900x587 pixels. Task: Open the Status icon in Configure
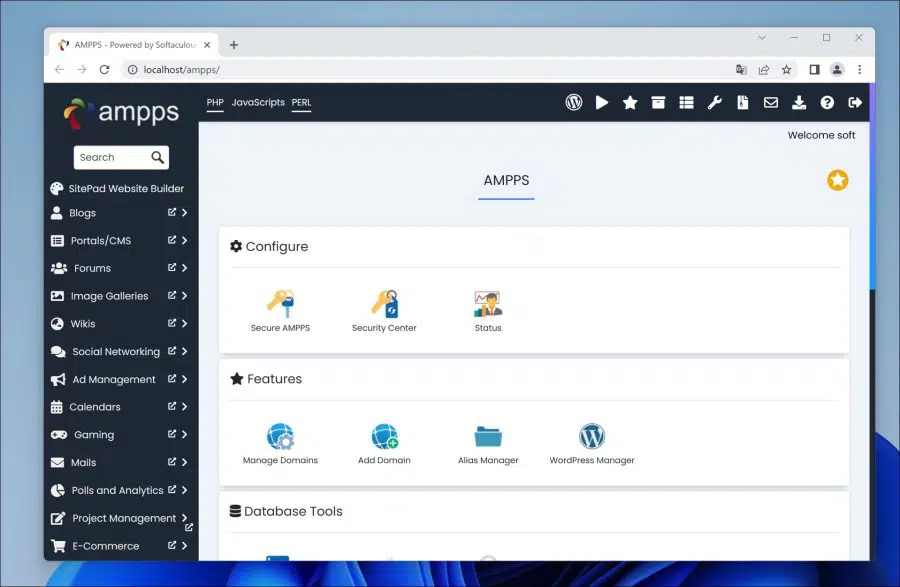(488, 304)
